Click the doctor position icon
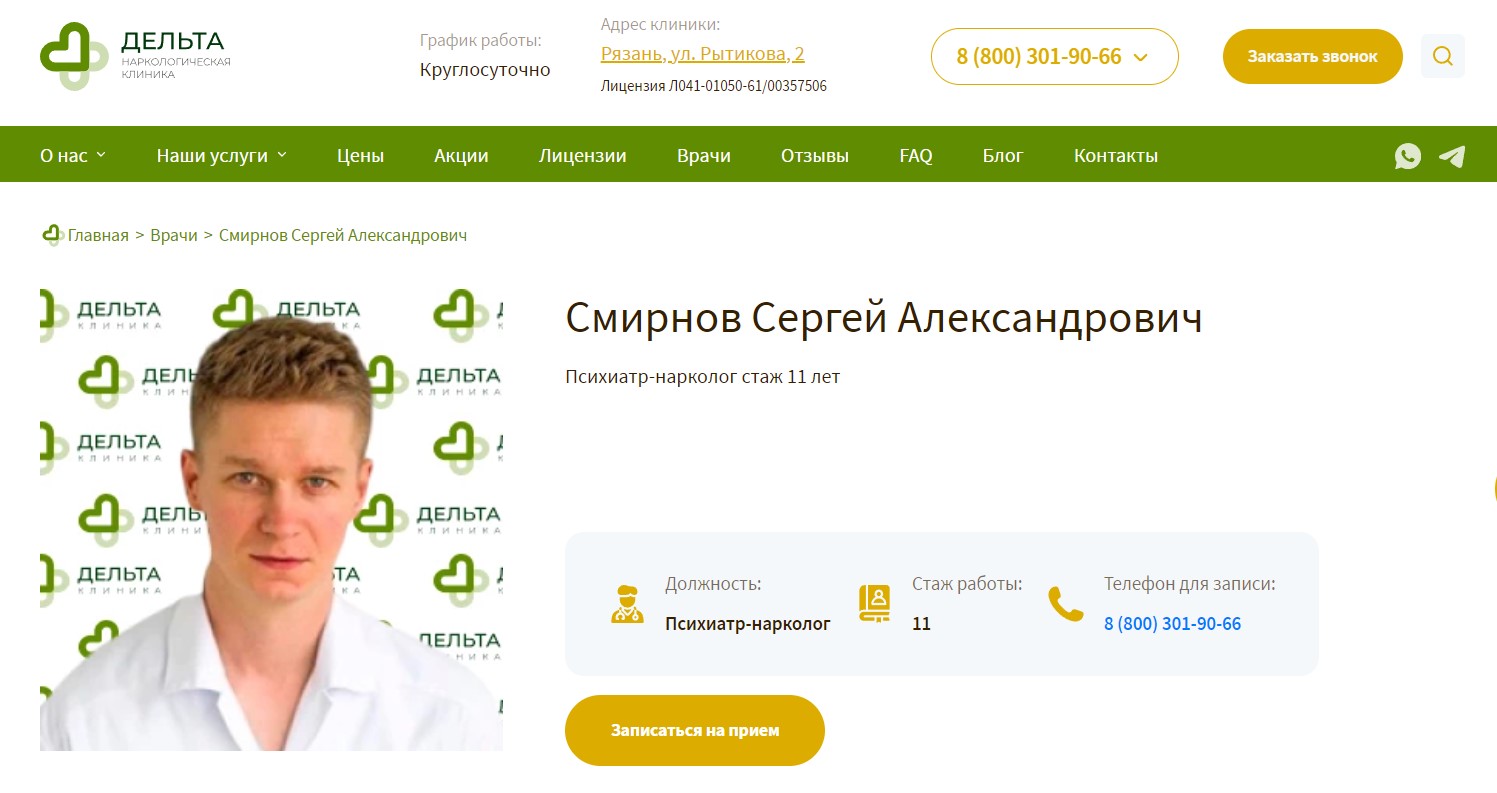The width and height of the screenshot is (1497, 793). point(628,604)
